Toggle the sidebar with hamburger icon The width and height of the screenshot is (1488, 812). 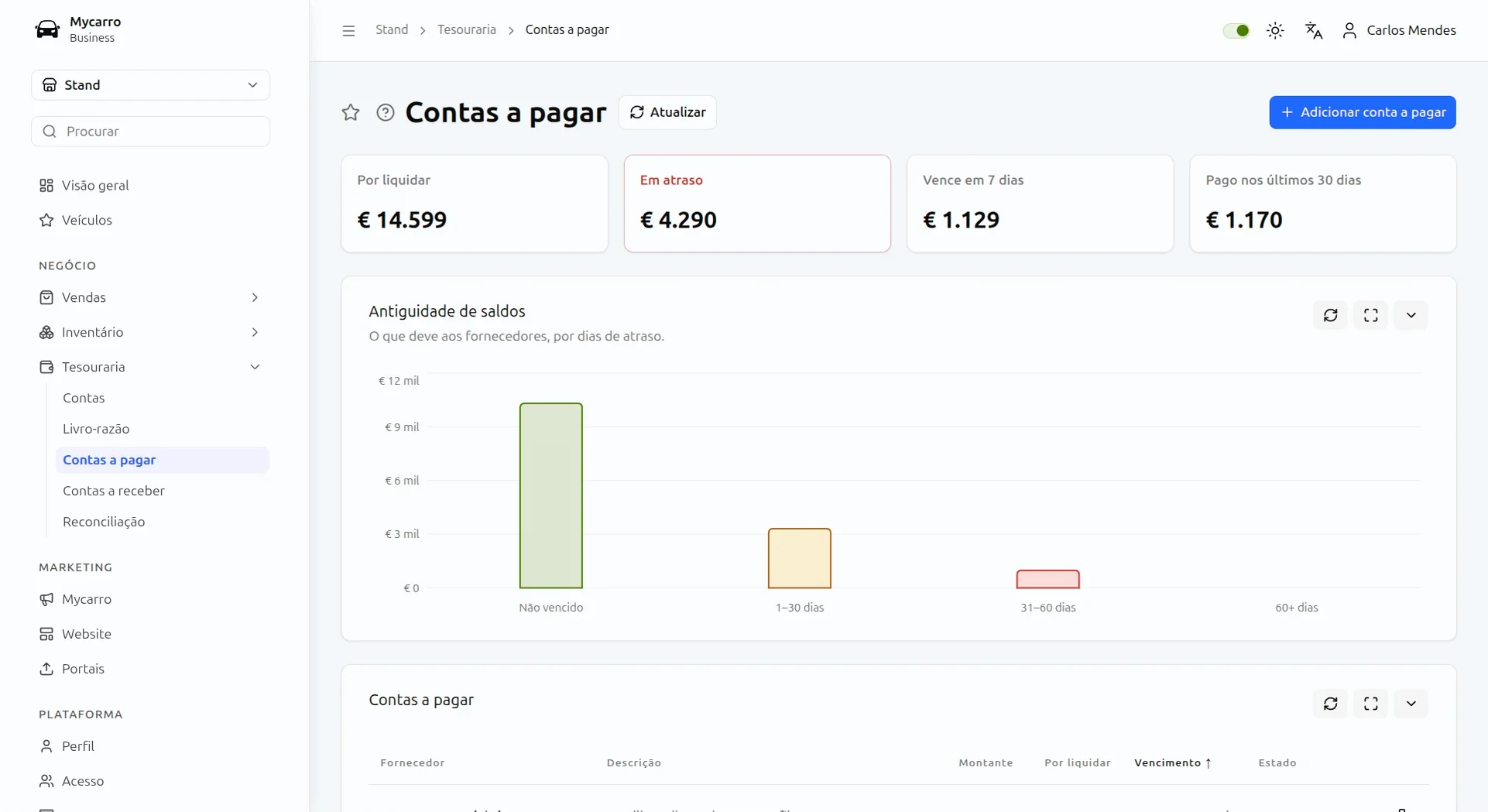click(348, 30)
